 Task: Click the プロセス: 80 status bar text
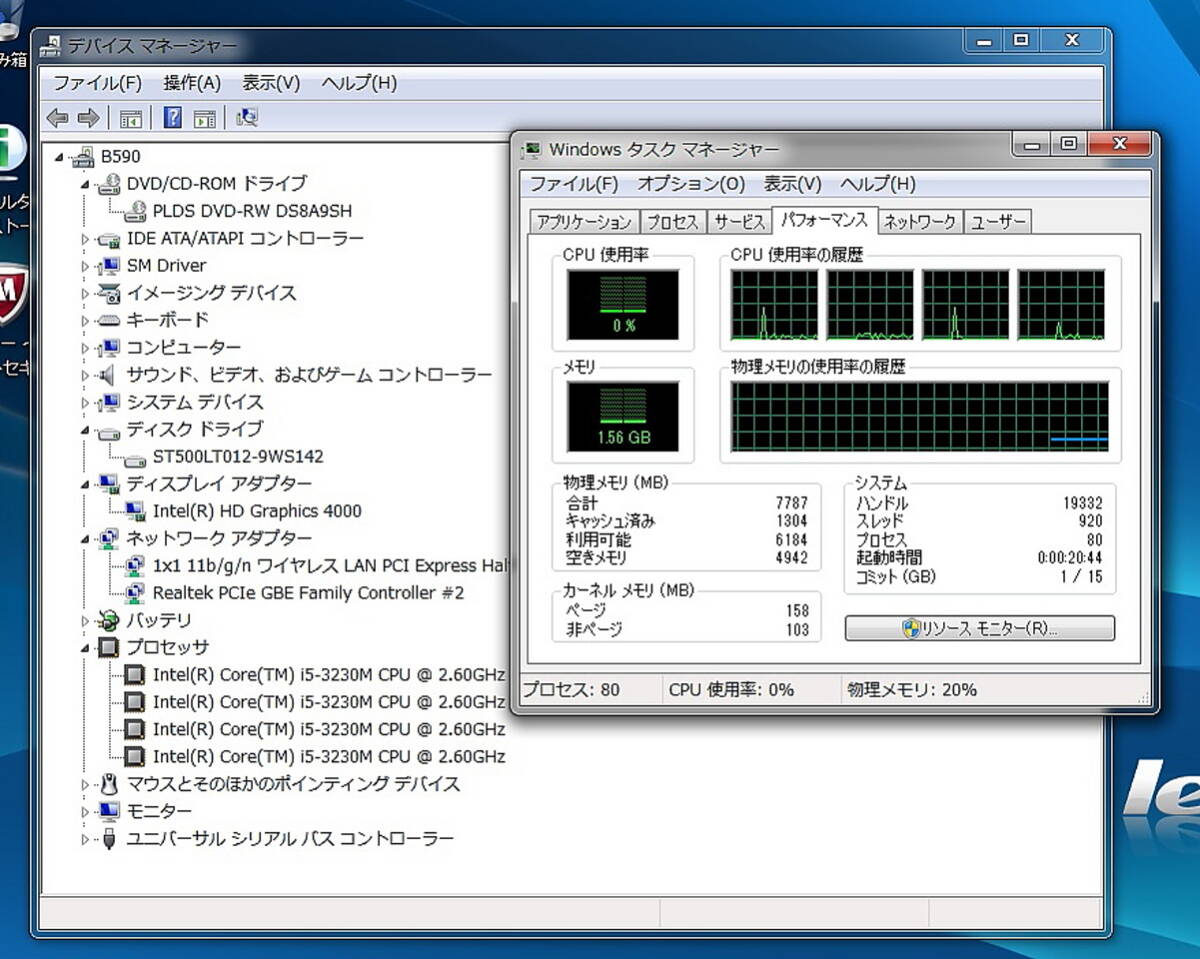pyautogui.click(x=572, y=690)
